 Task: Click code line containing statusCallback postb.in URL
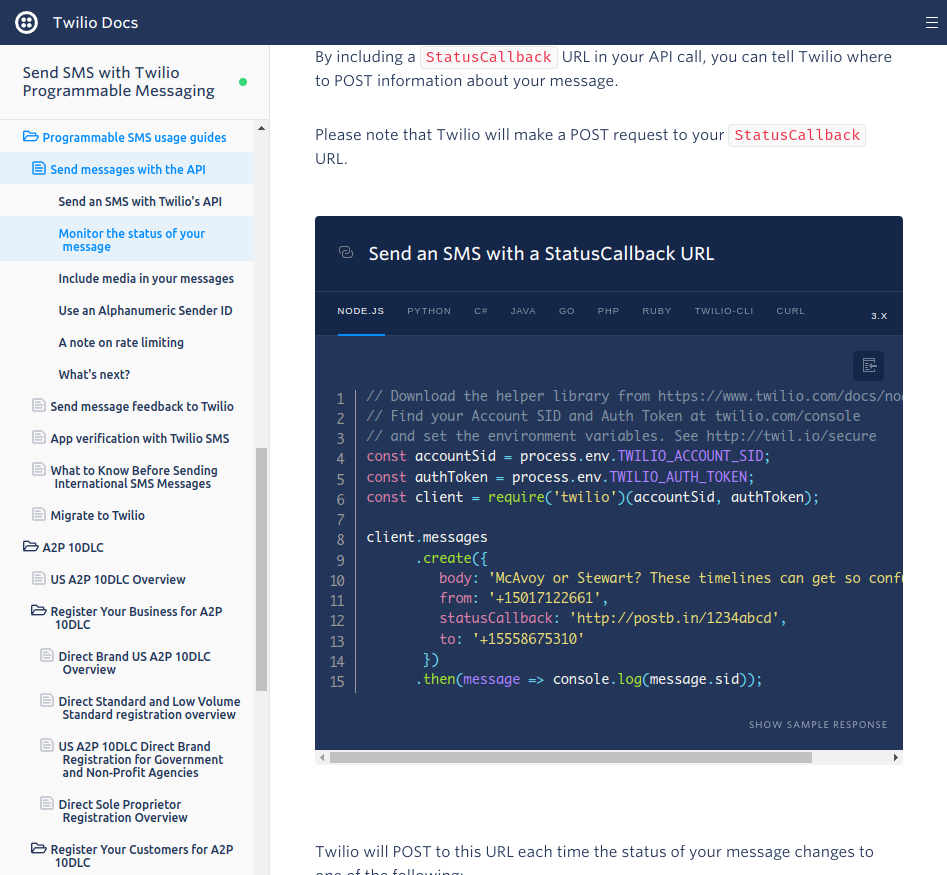pyautogui.click(x=612, y=618)
